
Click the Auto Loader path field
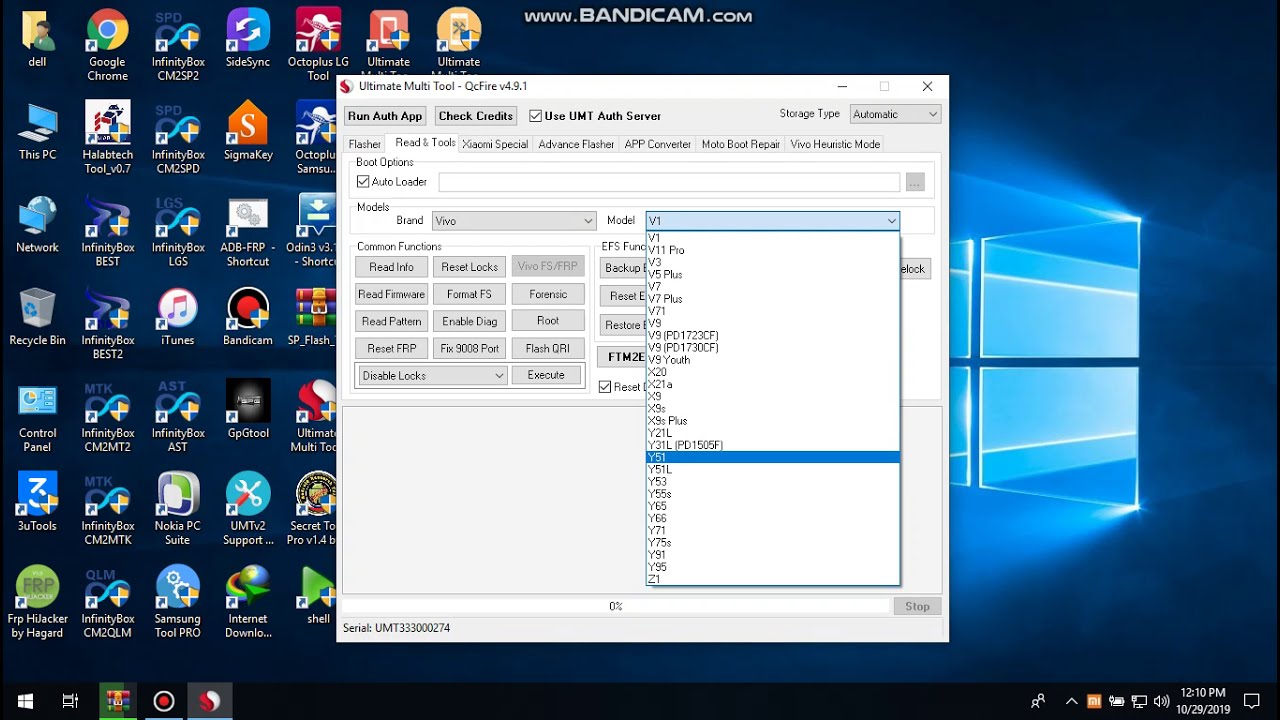(x=669, y=182)
